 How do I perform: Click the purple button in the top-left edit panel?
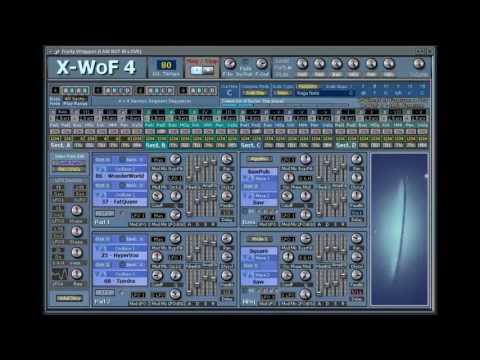click(x=69, y=163)
